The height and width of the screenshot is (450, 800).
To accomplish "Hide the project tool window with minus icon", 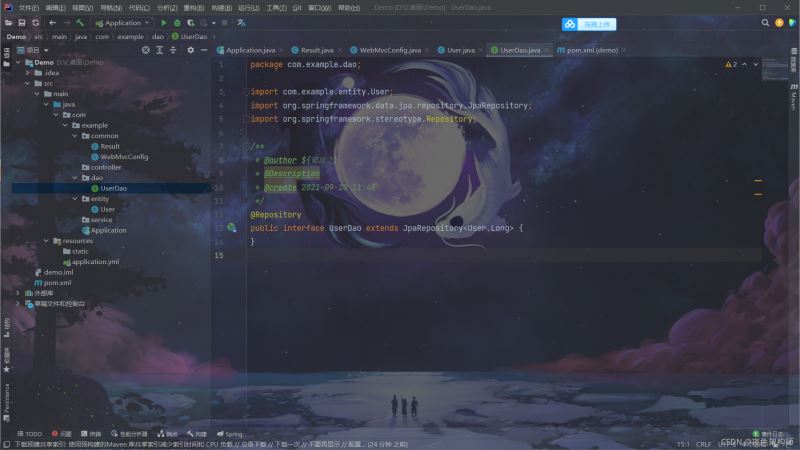I will [204, 50].
